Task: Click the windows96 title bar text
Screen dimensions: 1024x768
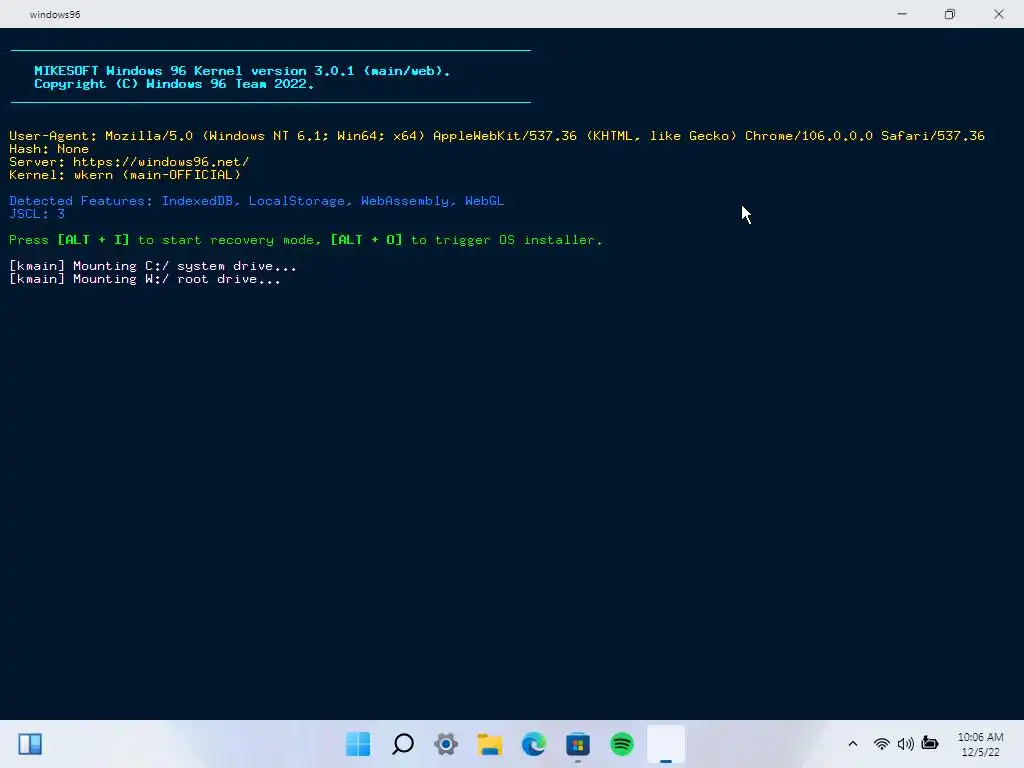Action: pyautogui.click(x=55, y=14)
